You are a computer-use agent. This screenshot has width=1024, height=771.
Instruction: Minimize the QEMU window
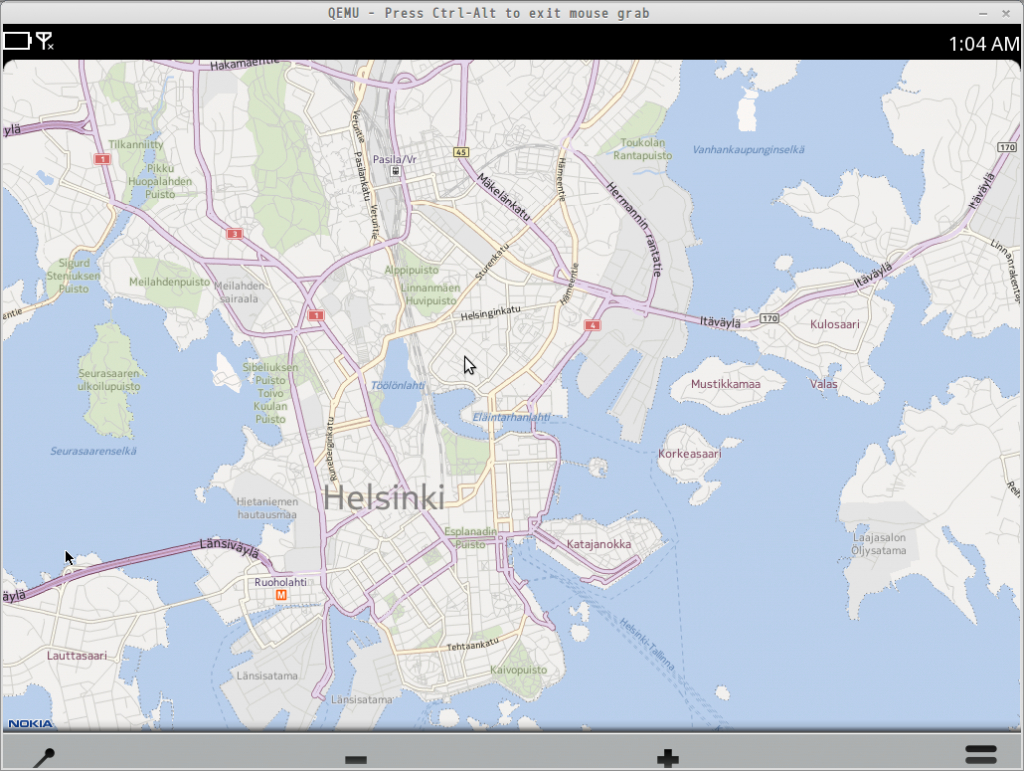coord(983,14)
